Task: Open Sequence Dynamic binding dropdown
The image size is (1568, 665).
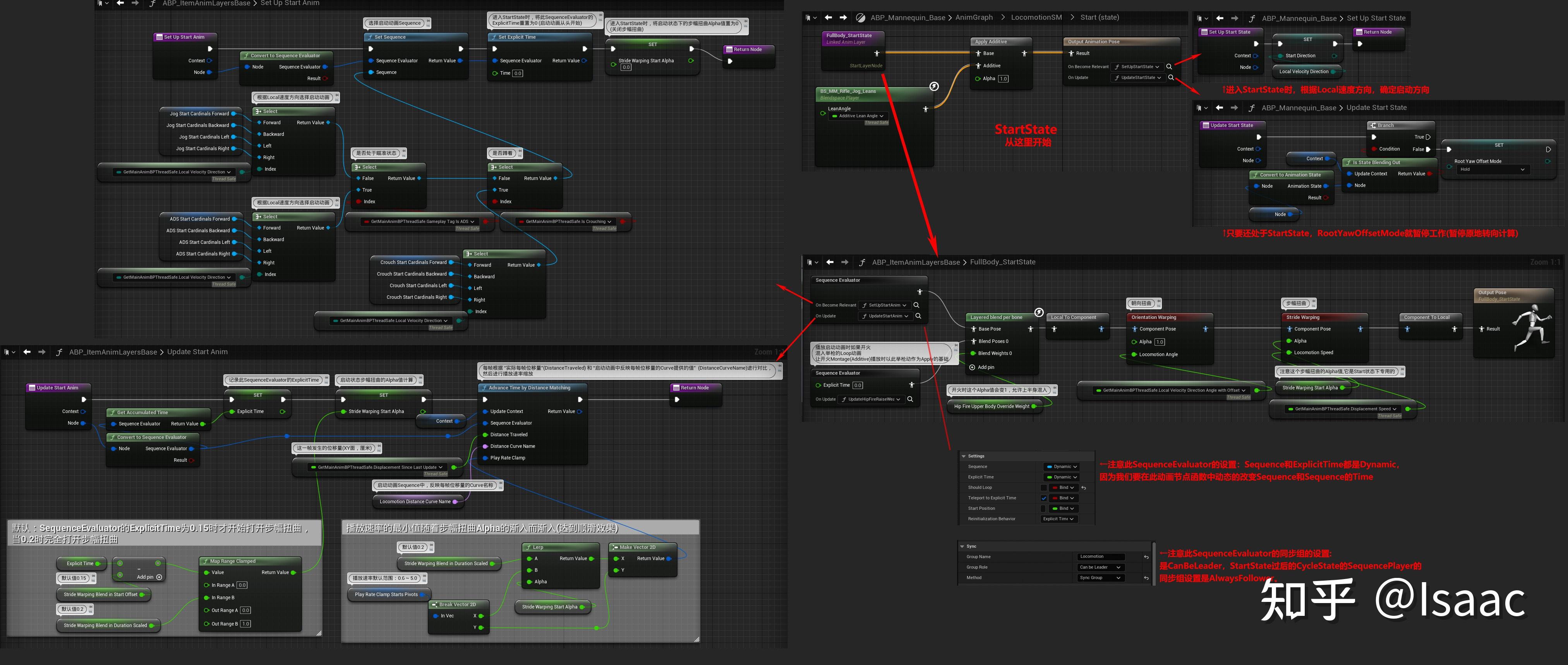Action: (1062, 467)
